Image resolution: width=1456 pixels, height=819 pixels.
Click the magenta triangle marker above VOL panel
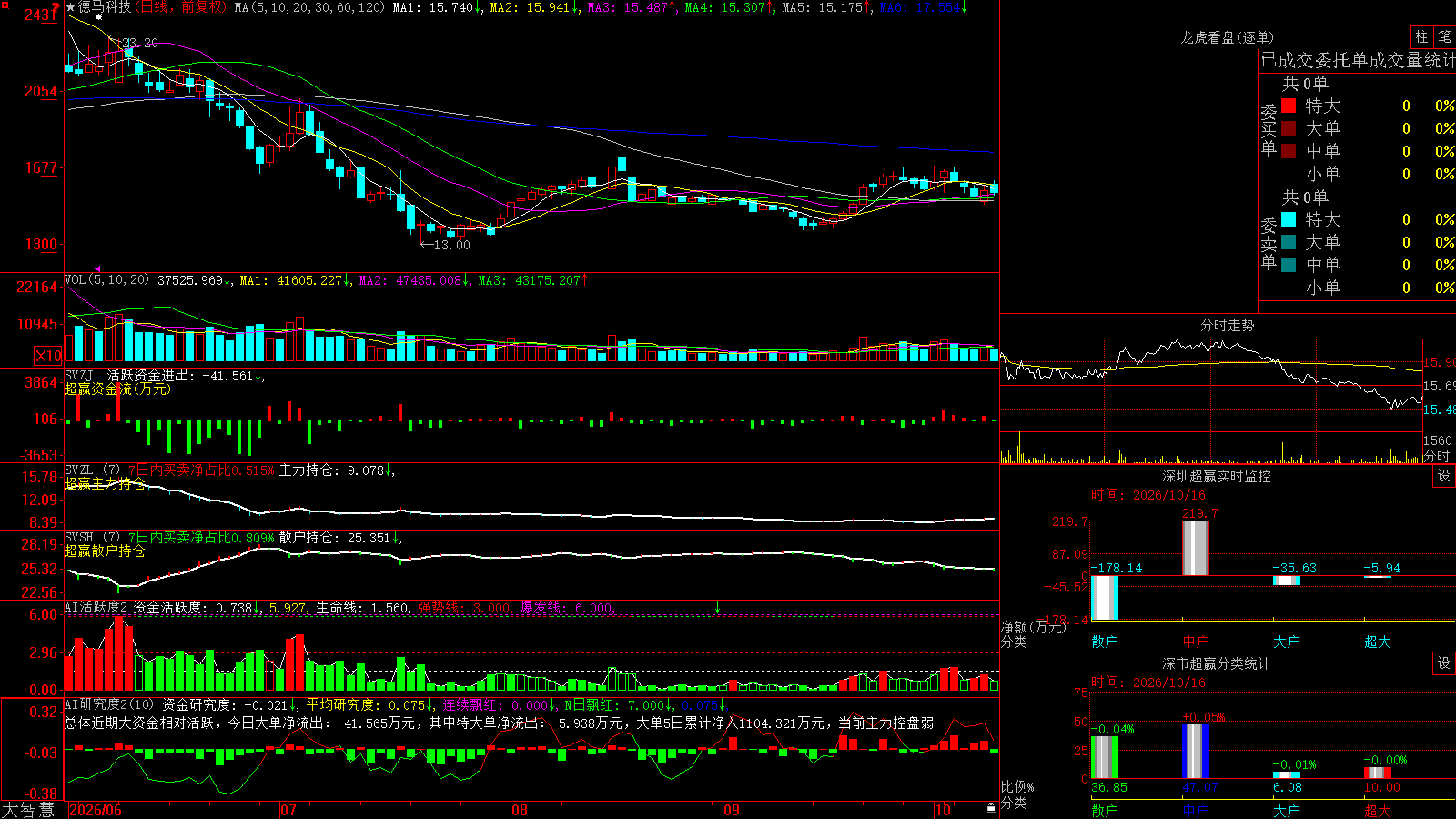point(97,269)
